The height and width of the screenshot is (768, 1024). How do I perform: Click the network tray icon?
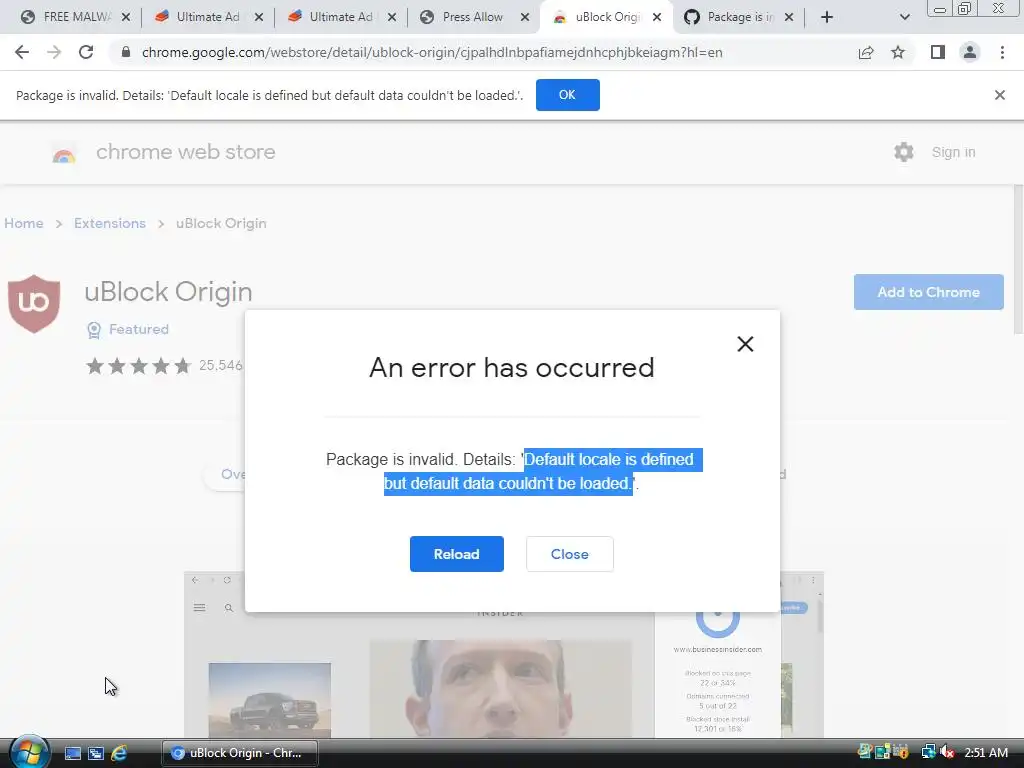pyautogui.click(x=928, y=753)
